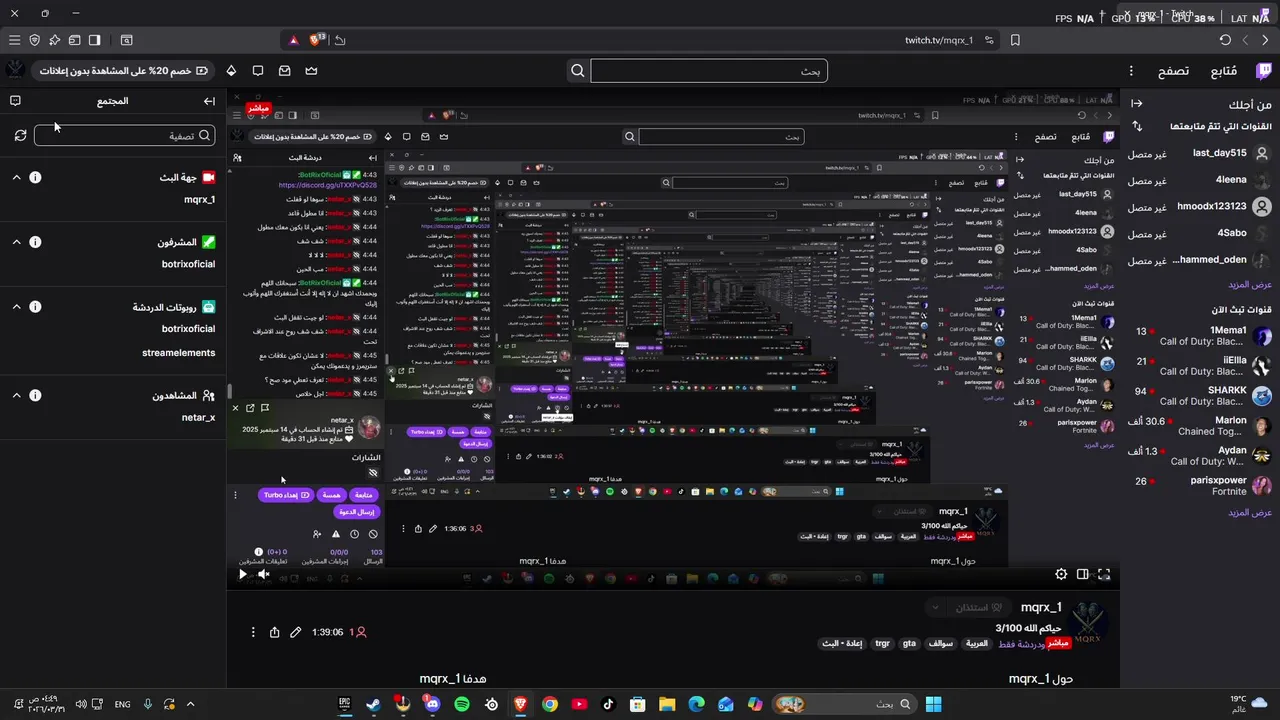Switch to هدفا mqrx_1 goals tab
Image resolution: width=1280 pixels, height=720 pixels.
[x=453, y=678]
